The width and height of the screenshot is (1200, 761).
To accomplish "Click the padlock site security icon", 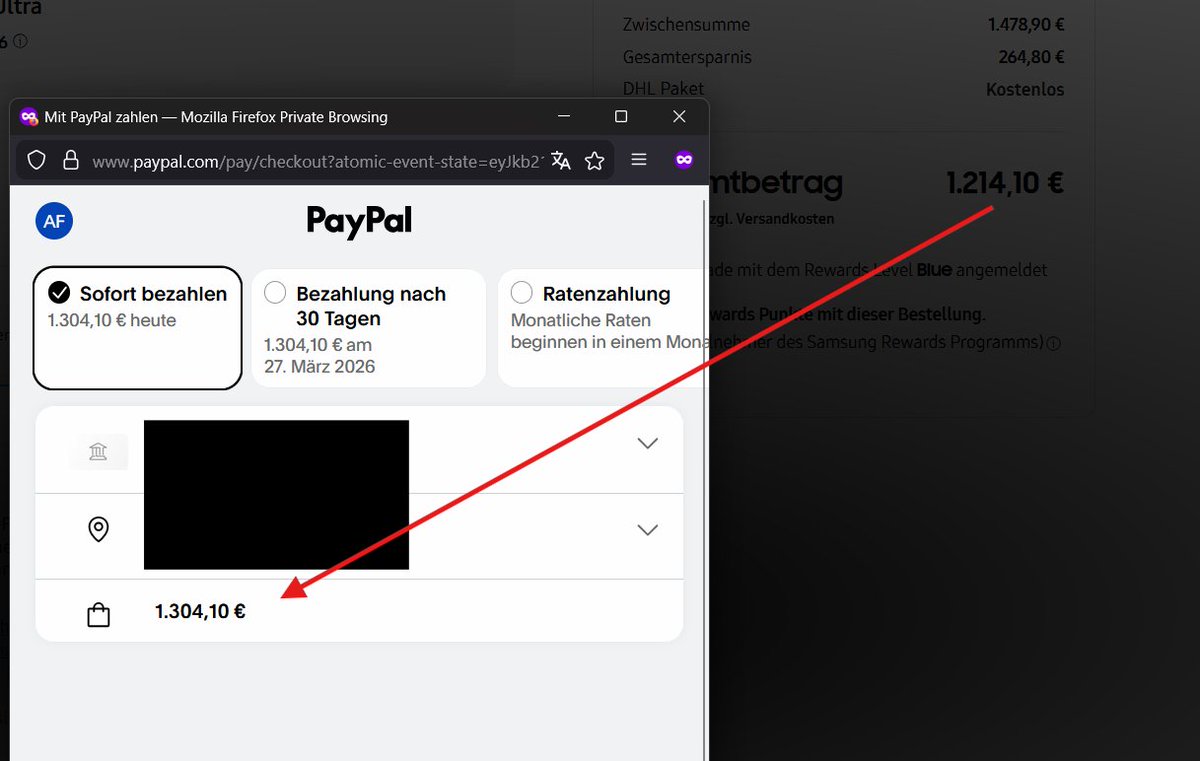I will [x=70, y=160].
